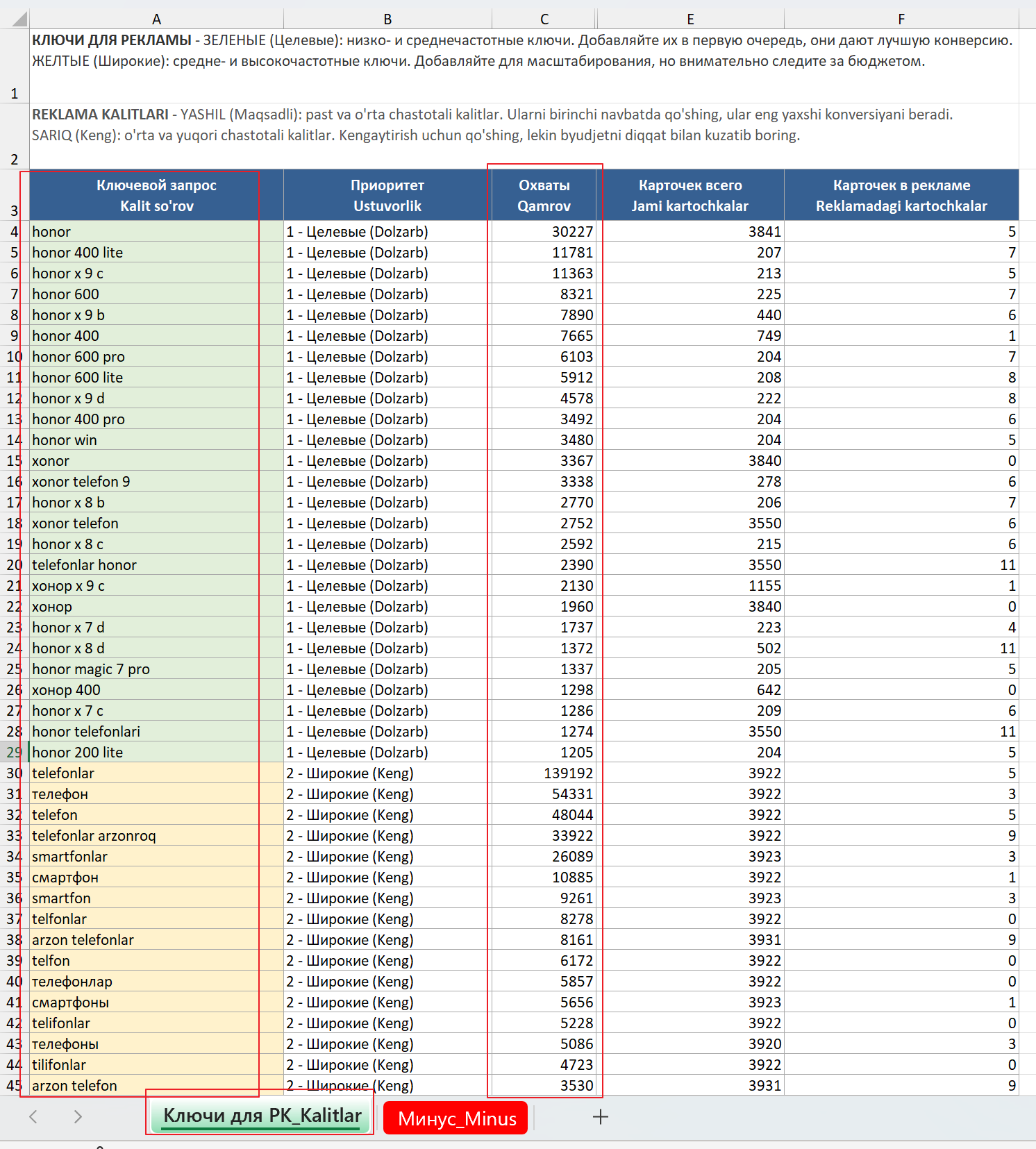Click the total cards value 642
Image resolution: width=1036 pixels, height=1149 pixels.
690,689
